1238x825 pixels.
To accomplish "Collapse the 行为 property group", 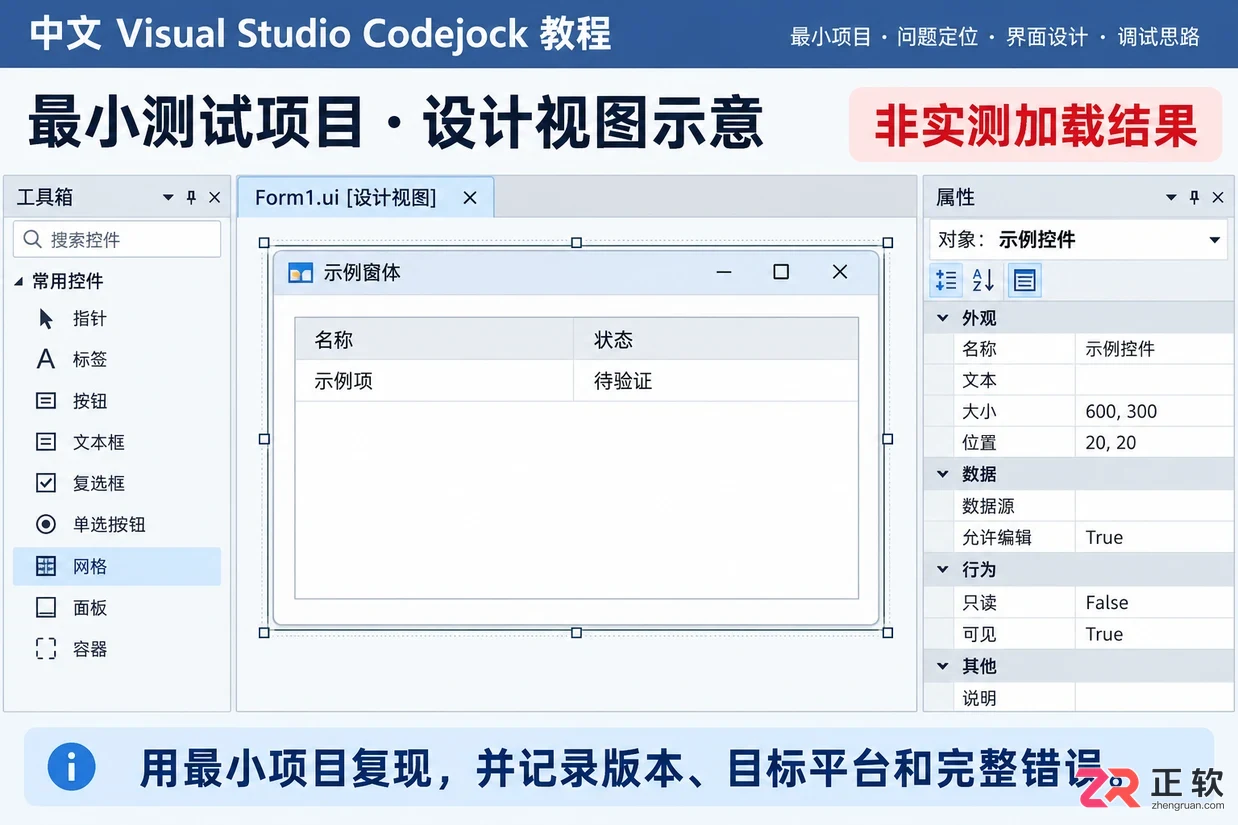I will (x=942, y=569).
